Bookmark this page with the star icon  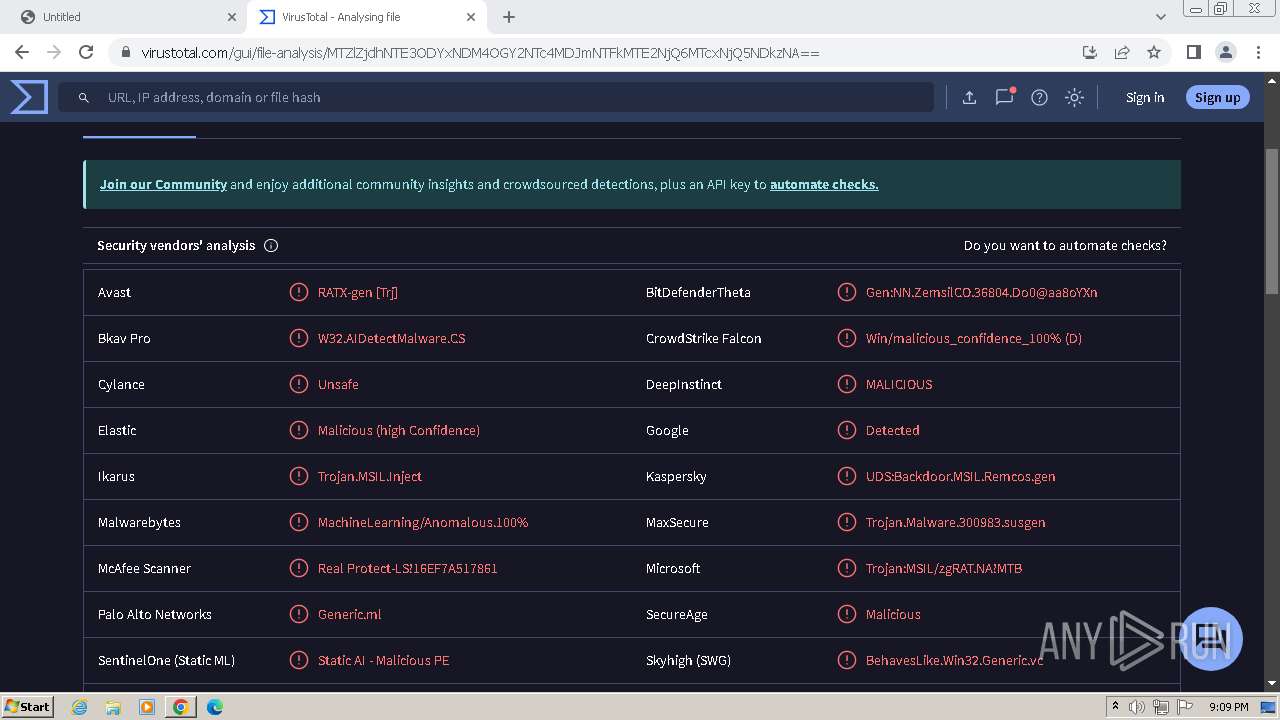click(x=1154, y=52)
